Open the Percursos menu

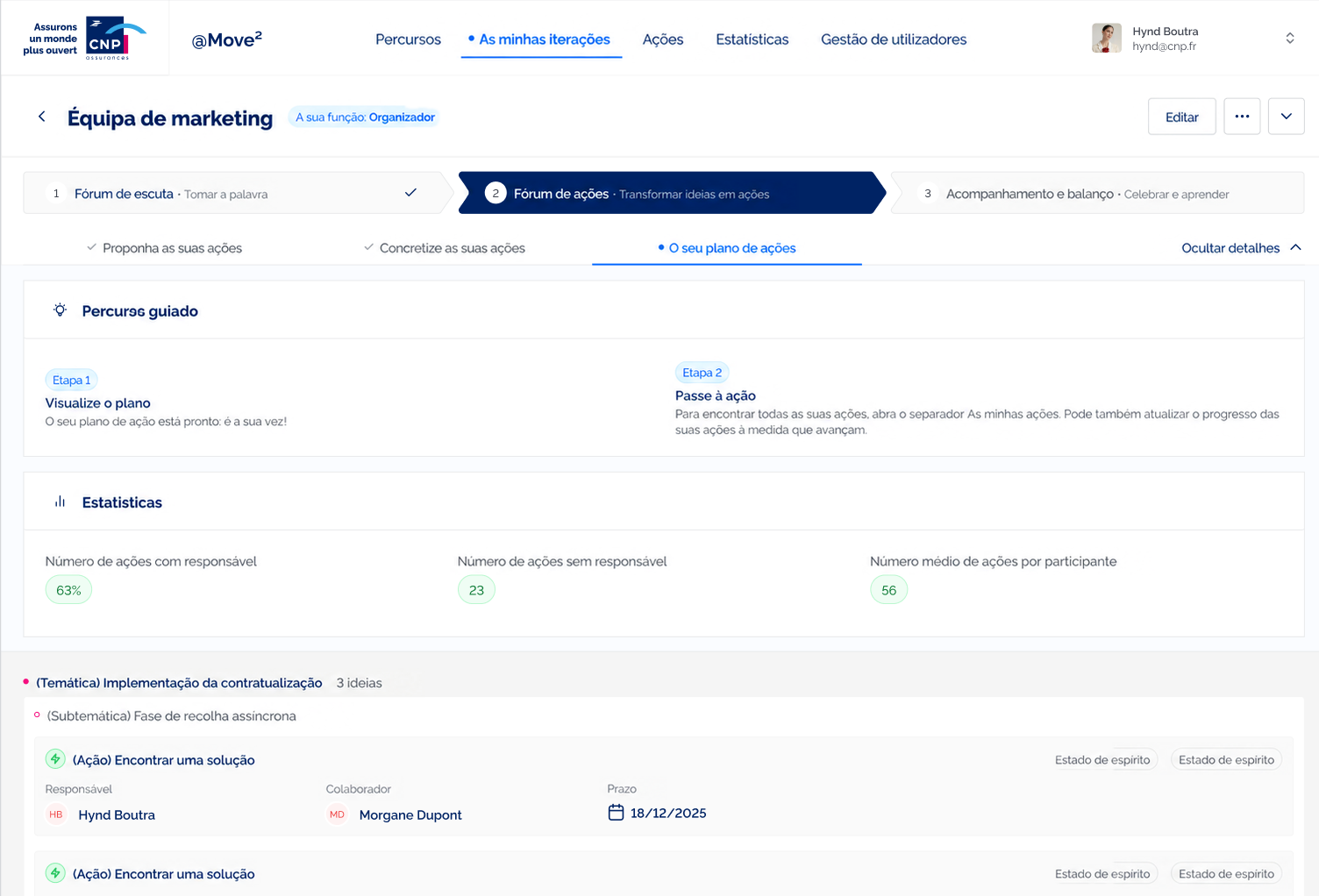[408, 39]
